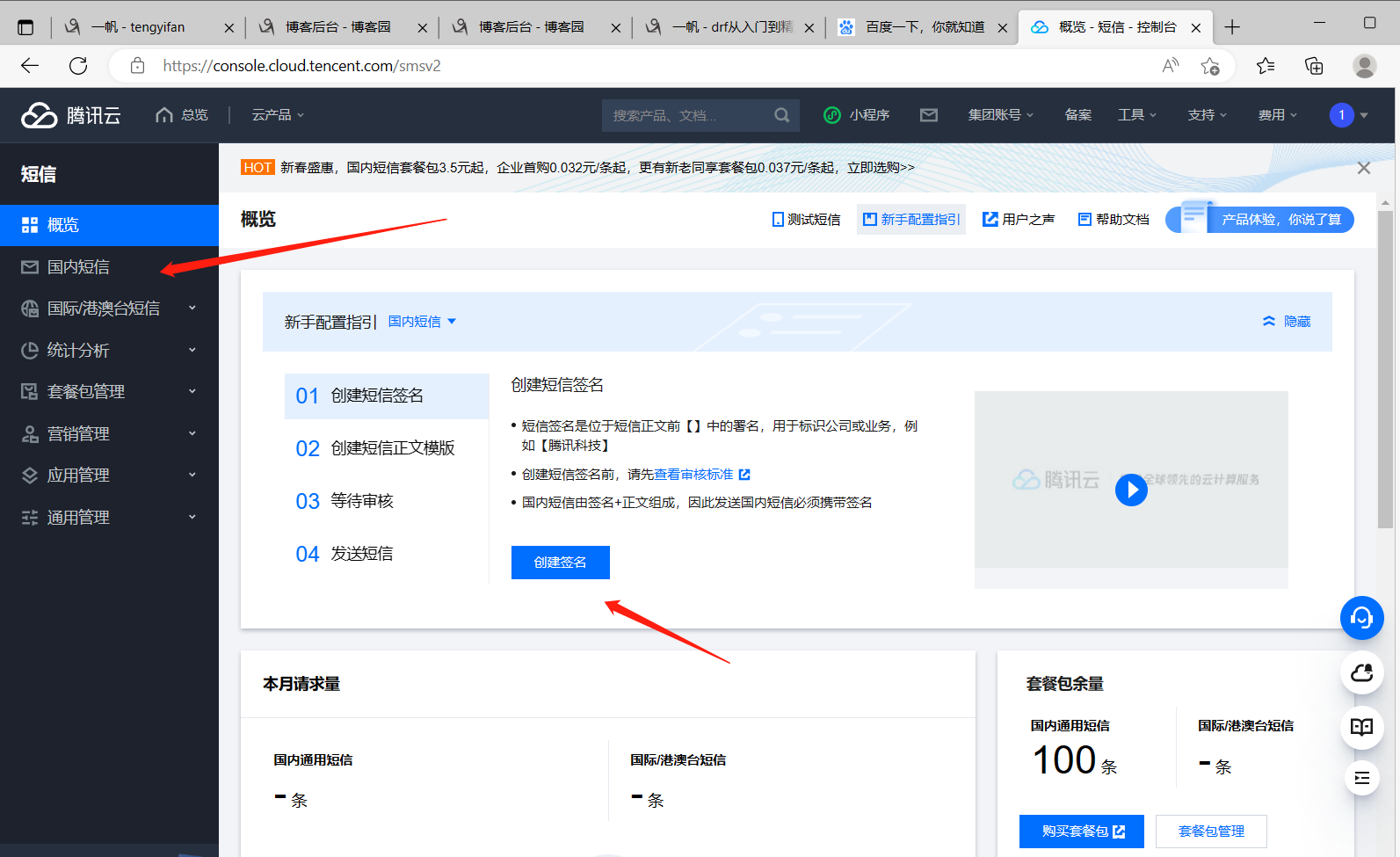
Task: Open the 支持 dropdown menu
Action: [x=1208, y=115]
